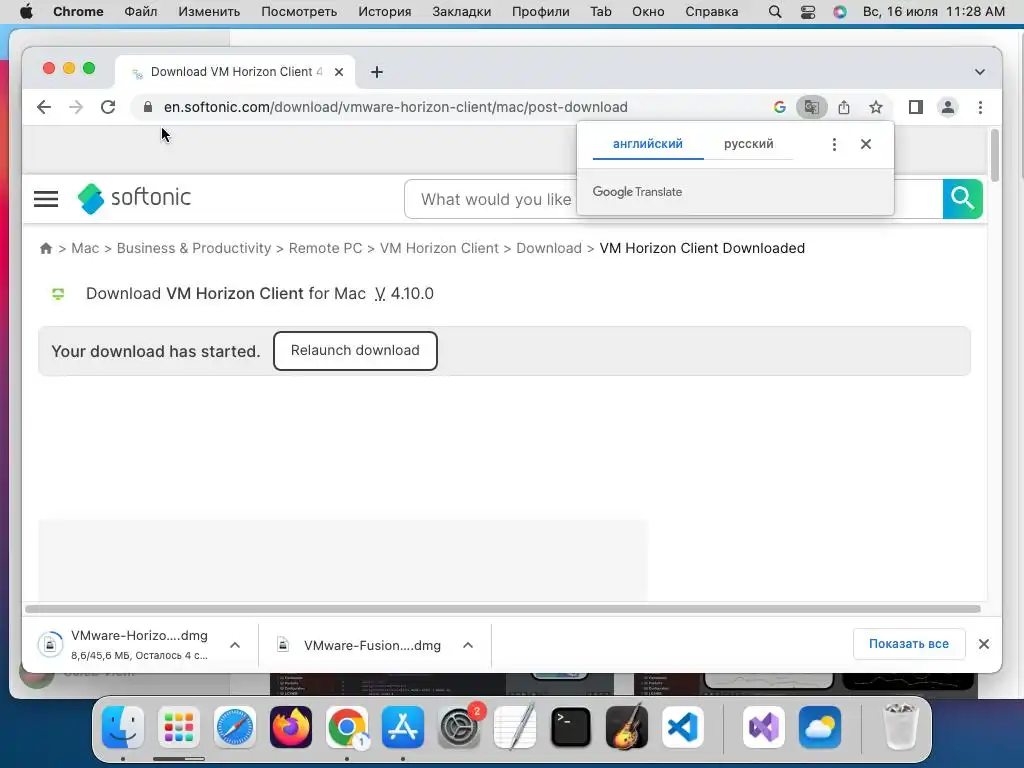Open the Профили menu

[x=540, y=12]
